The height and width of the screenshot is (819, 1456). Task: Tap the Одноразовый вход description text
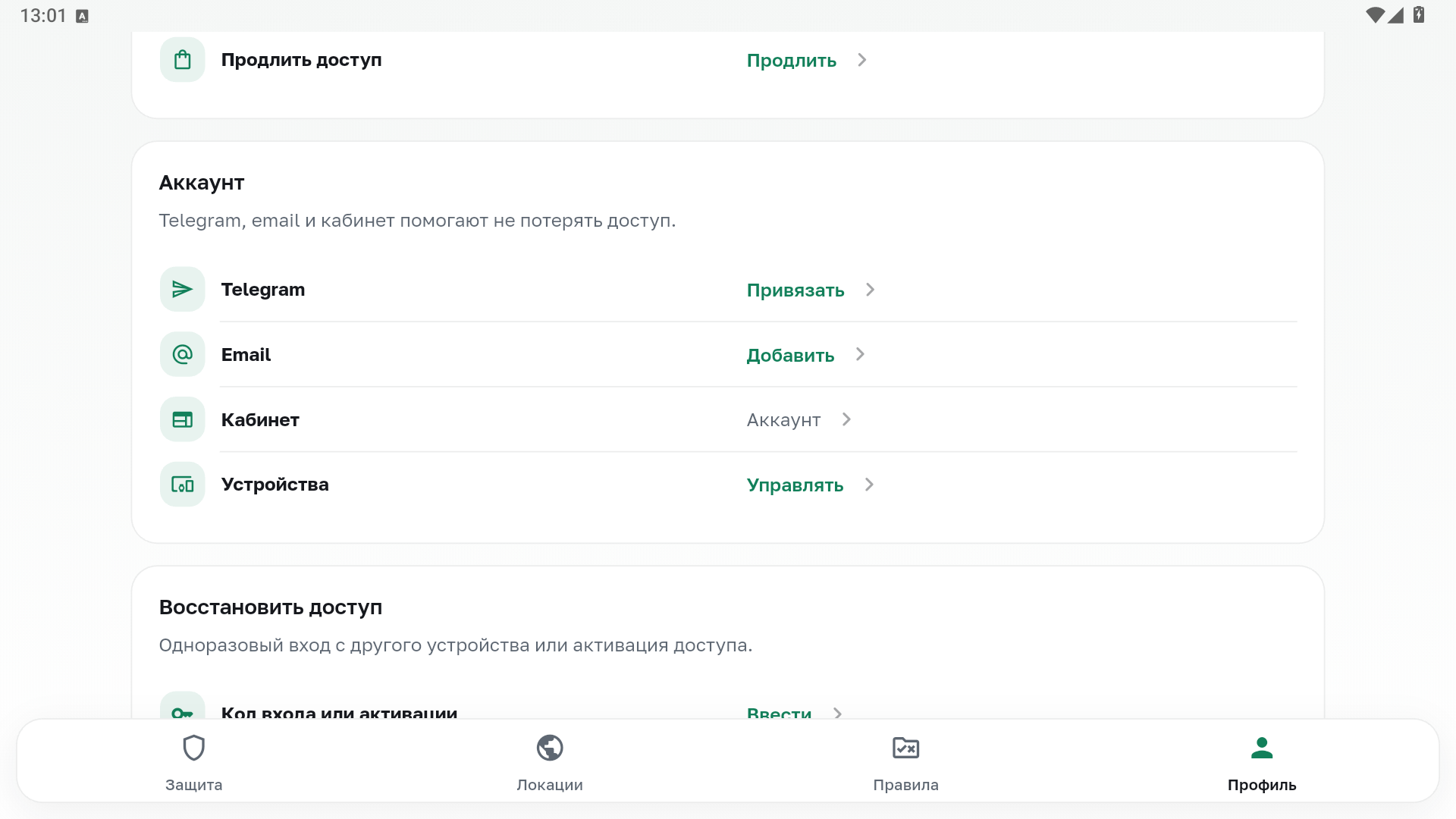point(456,645)
